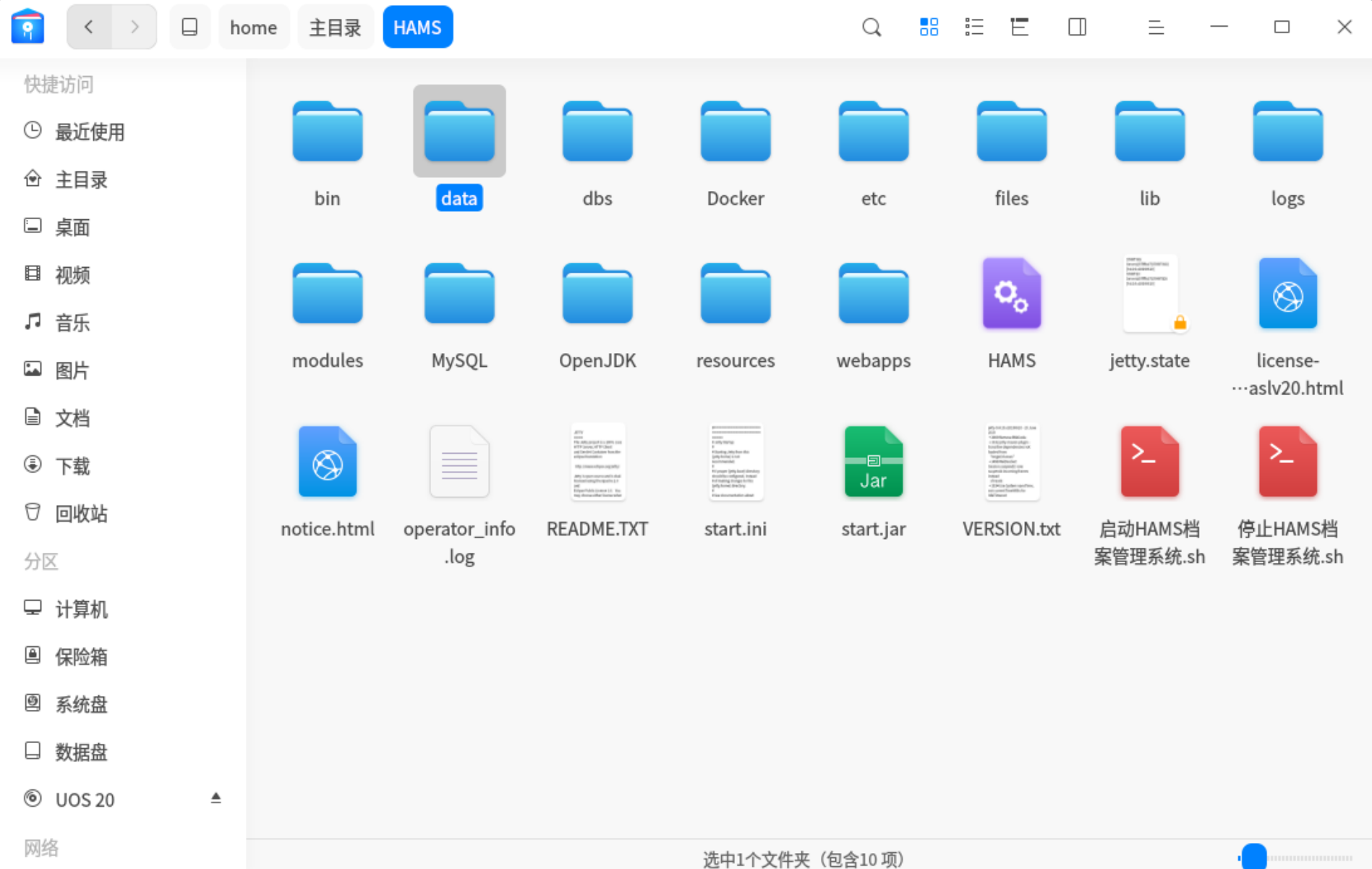This screenshot has height=869, width=1372.
Task: Switch to list view mode
Action: 974,27
